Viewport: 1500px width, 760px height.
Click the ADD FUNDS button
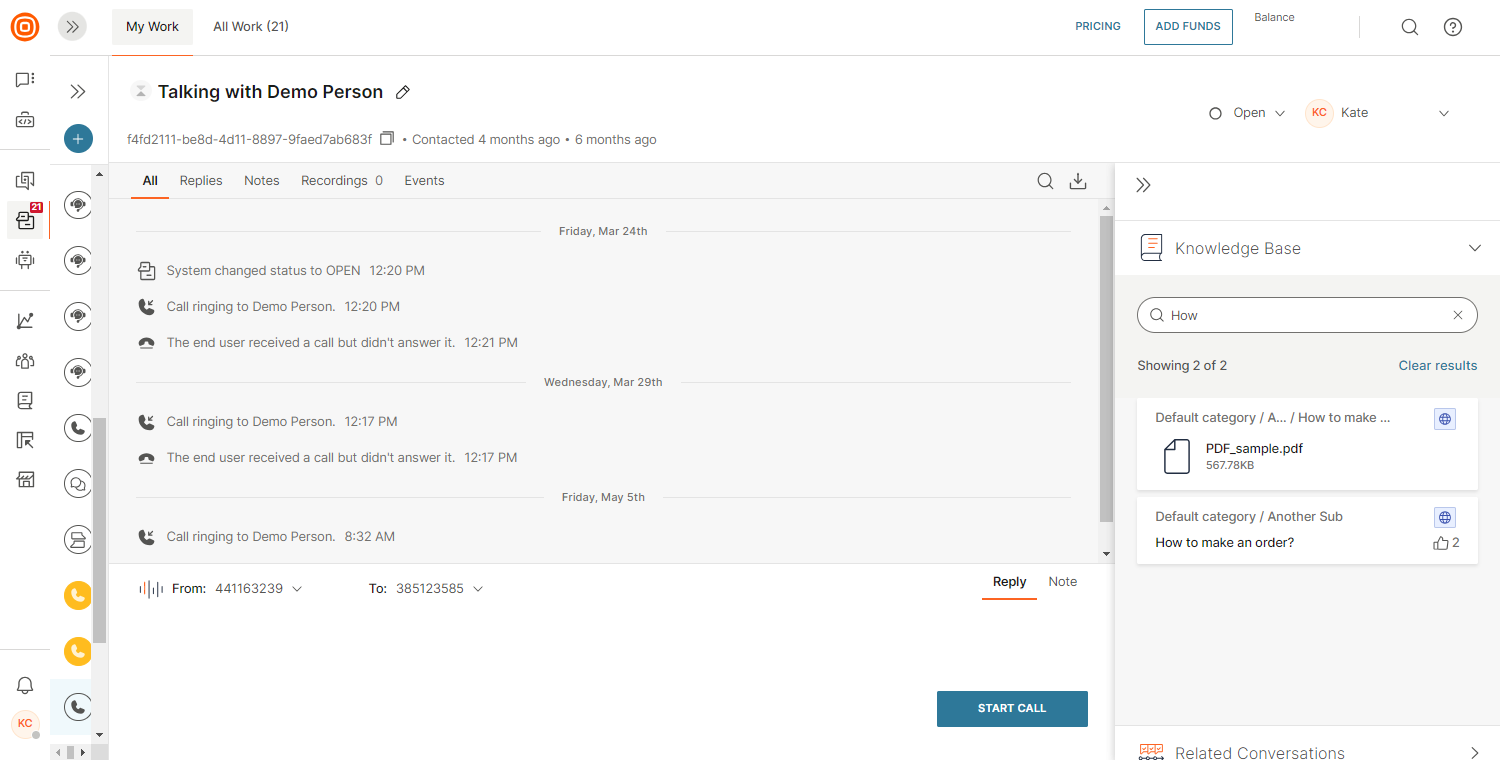1188,27
